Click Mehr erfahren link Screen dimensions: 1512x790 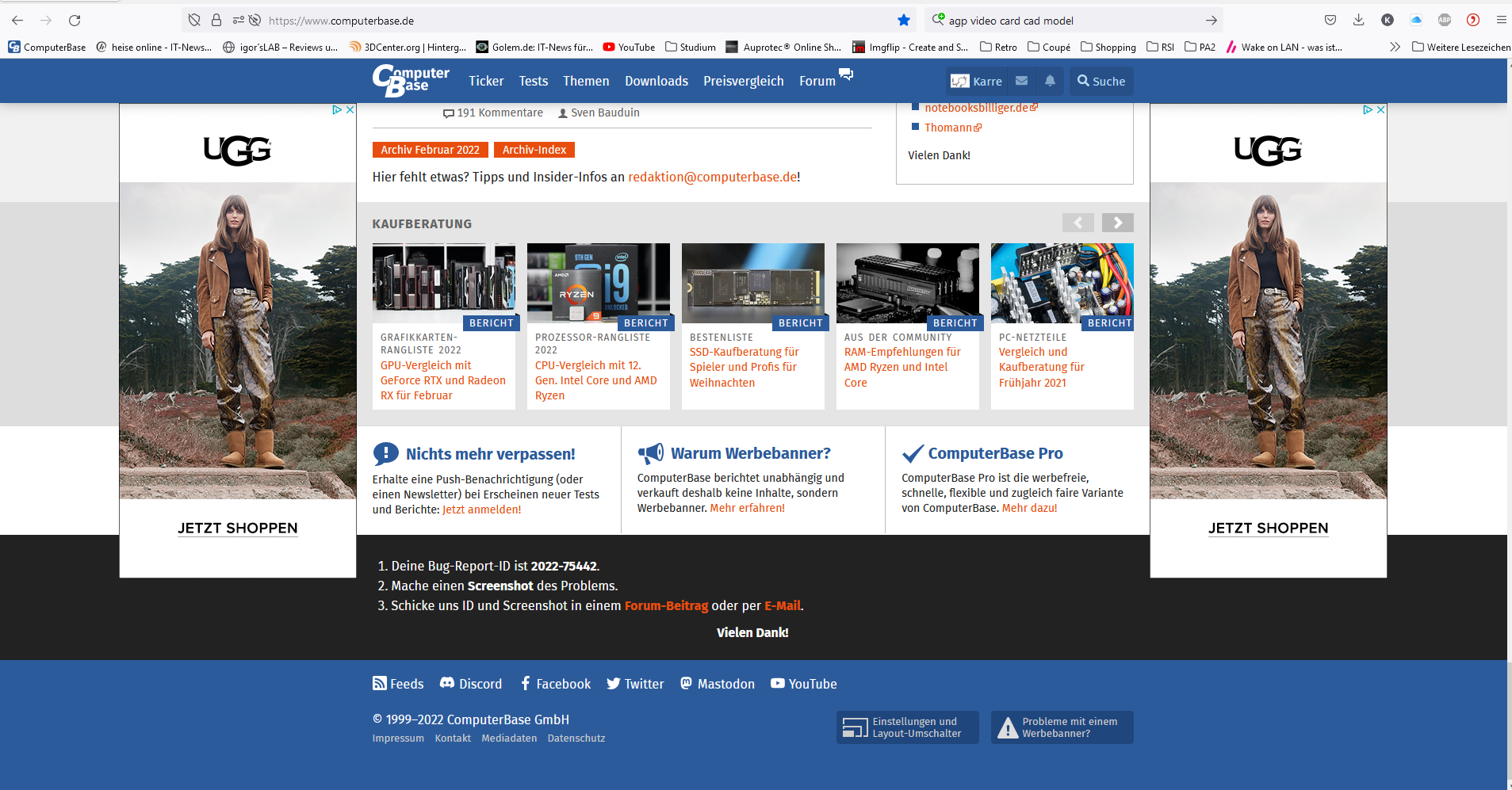[748, 508]
